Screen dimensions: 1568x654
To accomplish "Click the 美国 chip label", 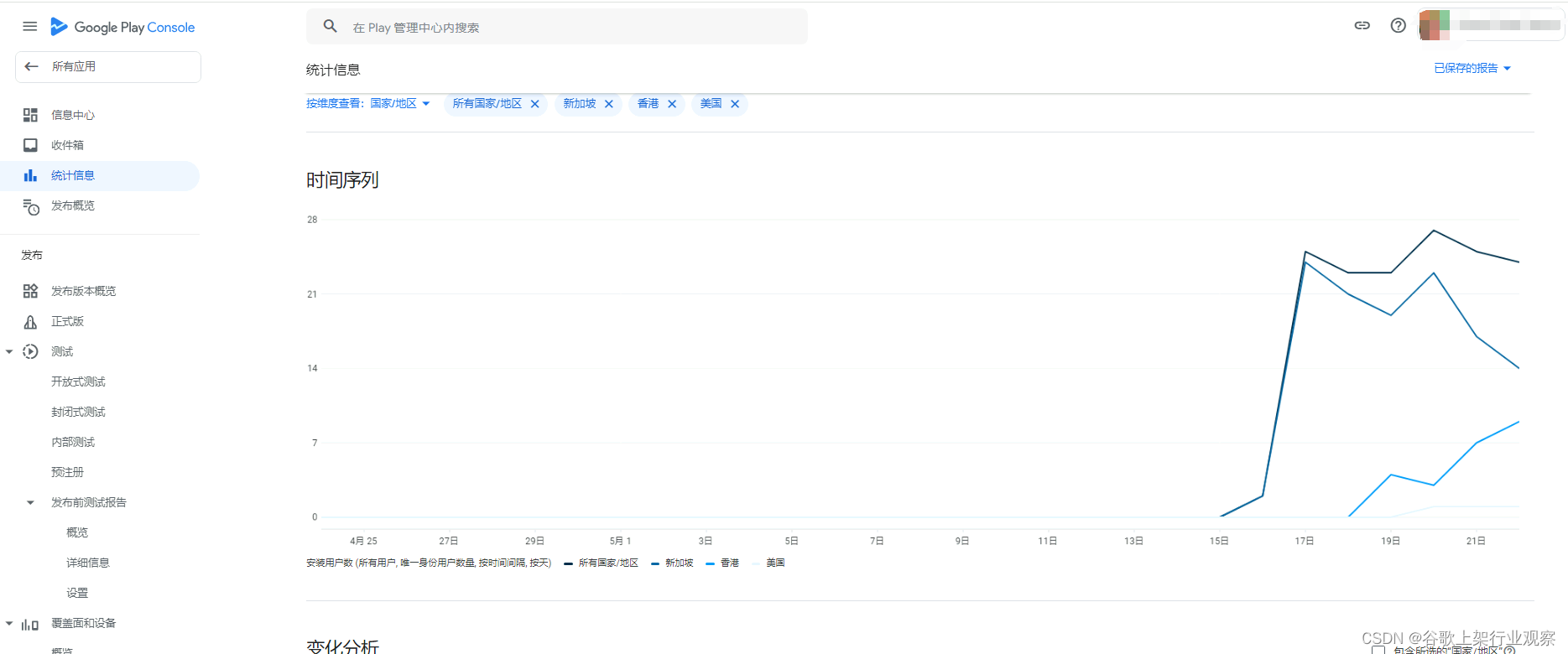I will coord(711,103).
